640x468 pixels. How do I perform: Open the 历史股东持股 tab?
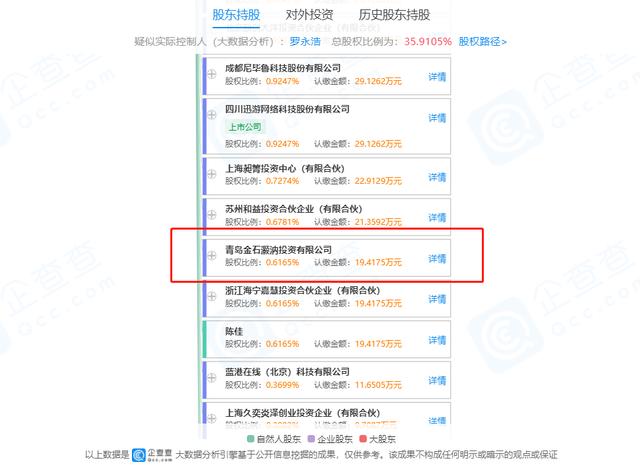(394, 15)
